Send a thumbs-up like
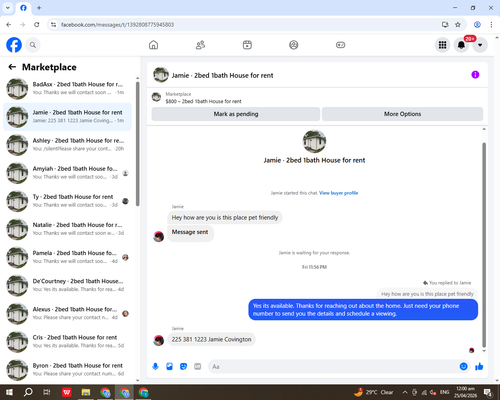 point(479,367)
